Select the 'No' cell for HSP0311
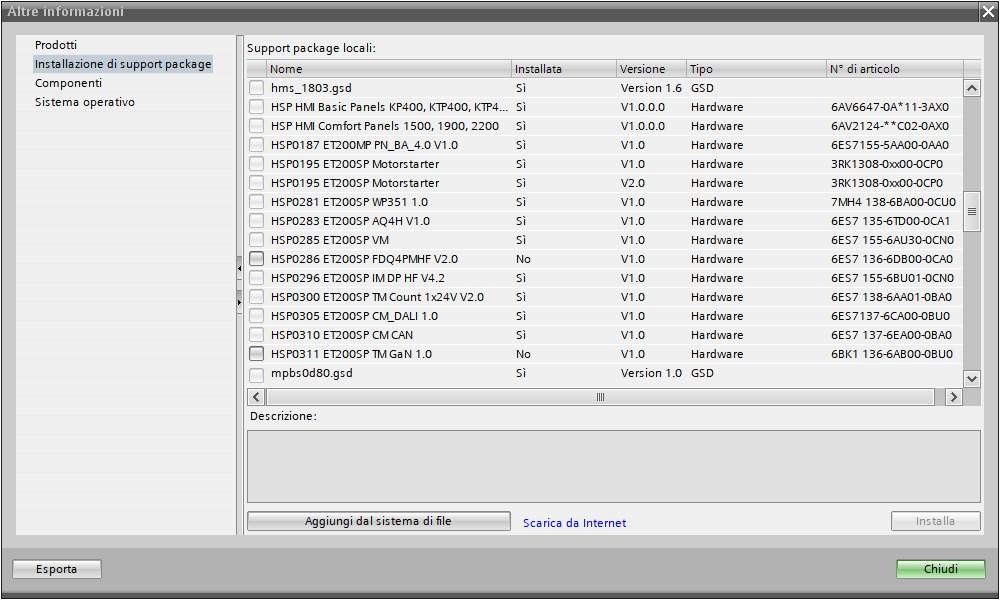Image resolution: width=1000 pixels, height=600 pixels. pos(523,354)
